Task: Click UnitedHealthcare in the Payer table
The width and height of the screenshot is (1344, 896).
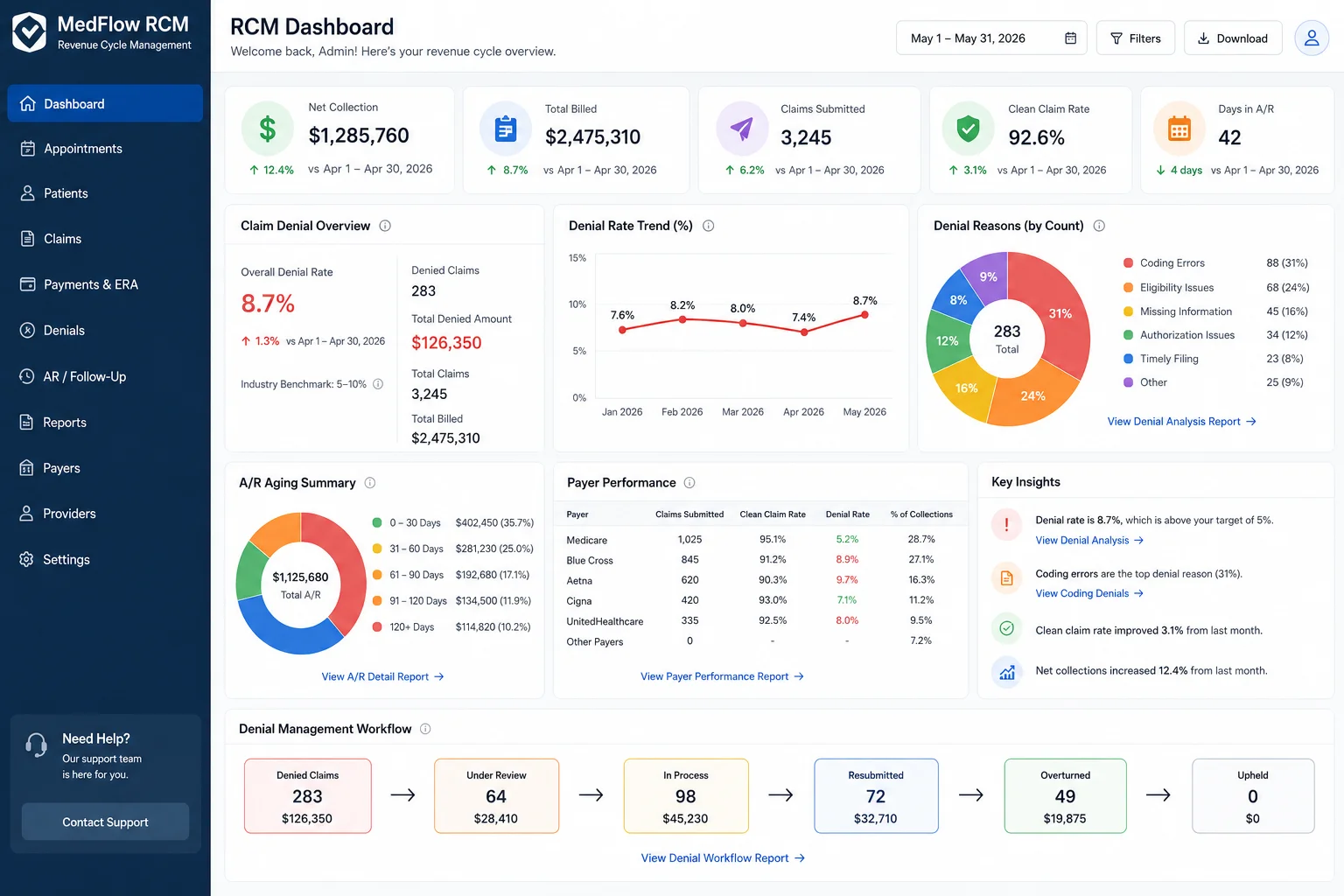Action: pyautogui.click(x=605, y=622)
